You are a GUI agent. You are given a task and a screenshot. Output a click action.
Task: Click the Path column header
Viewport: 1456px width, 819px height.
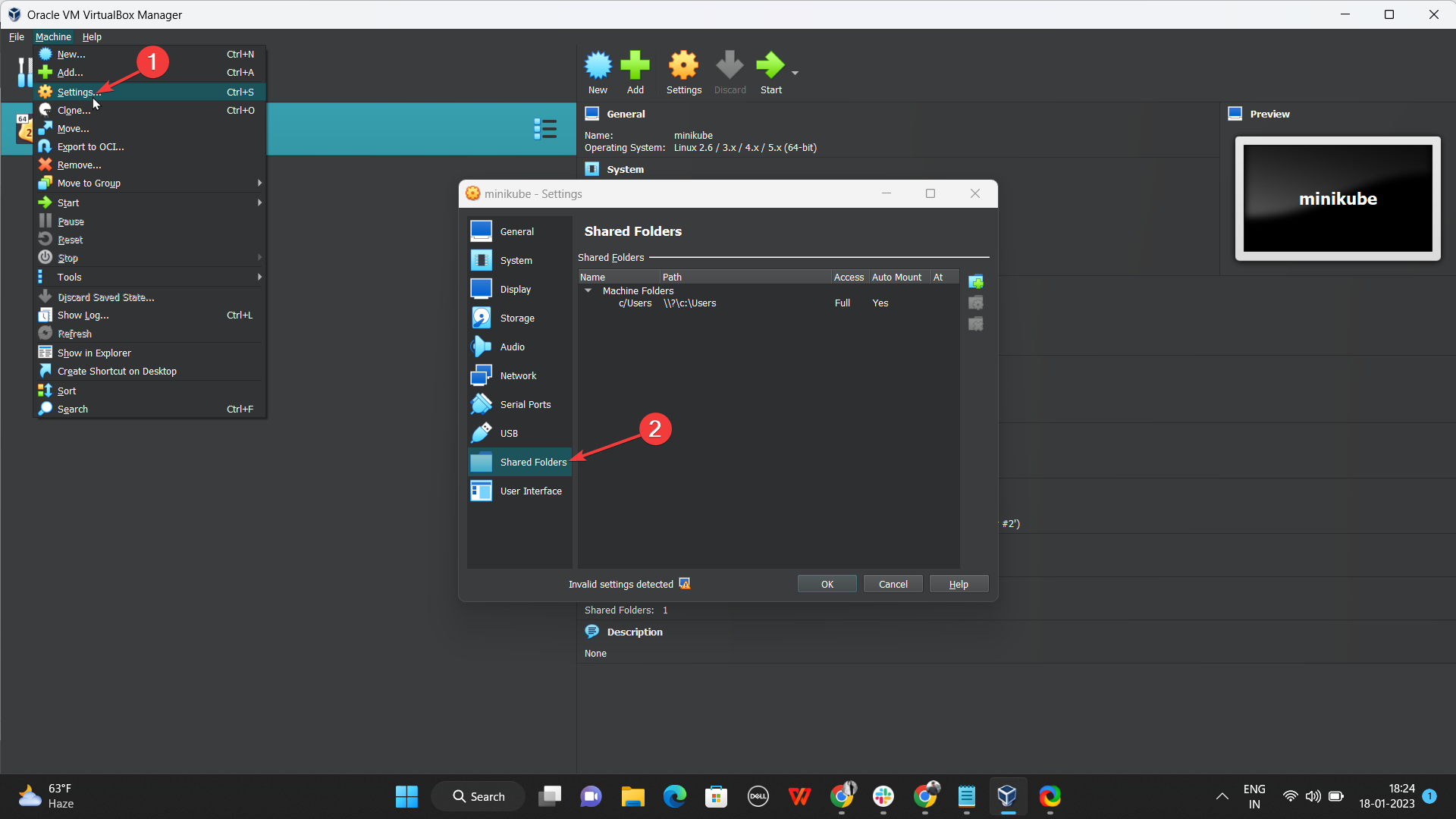(745, 278)
